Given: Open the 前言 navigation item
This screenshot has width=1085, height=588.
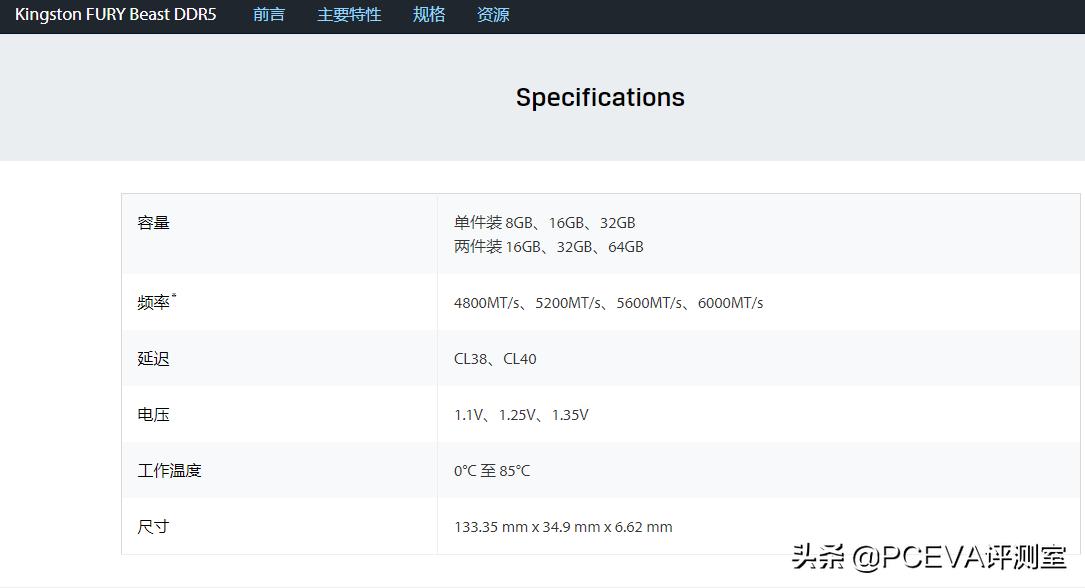Looking at the screenshot, I should pos(268,15).
